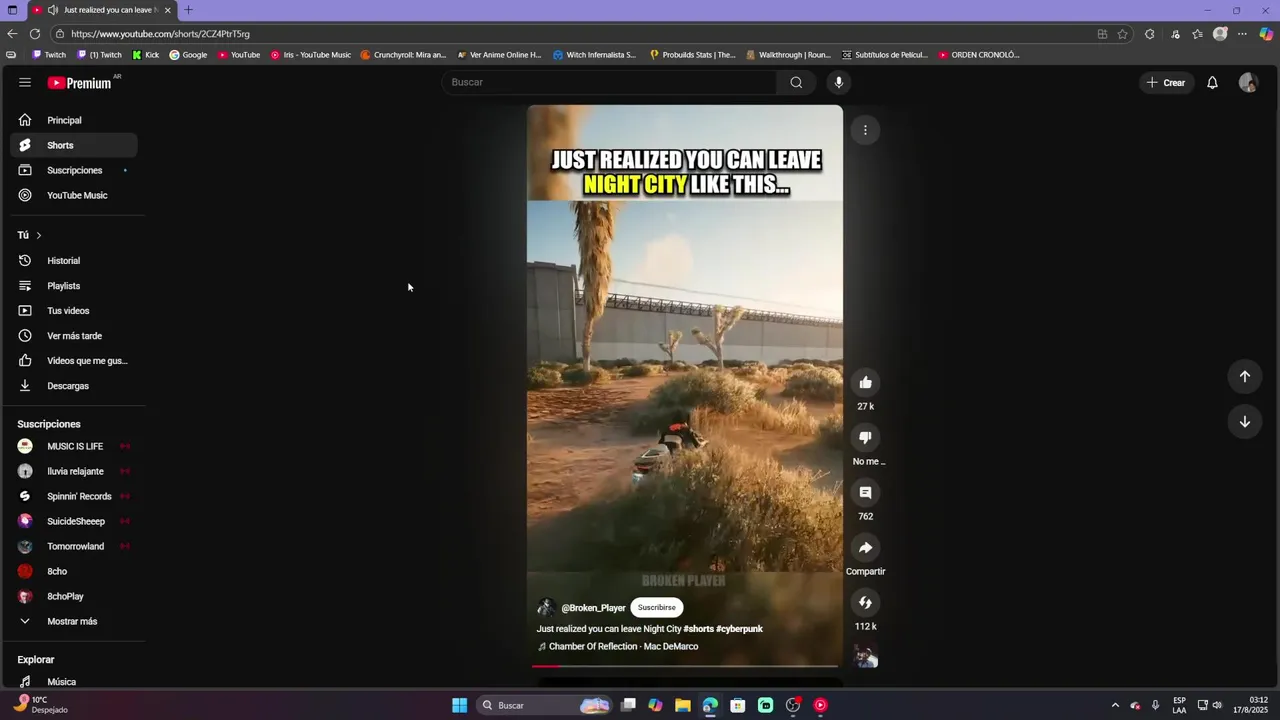The height and width of the screenshot is (720, 1280).
Task: Show hidden system tray icons chevron
Action: click(1115, 705)
